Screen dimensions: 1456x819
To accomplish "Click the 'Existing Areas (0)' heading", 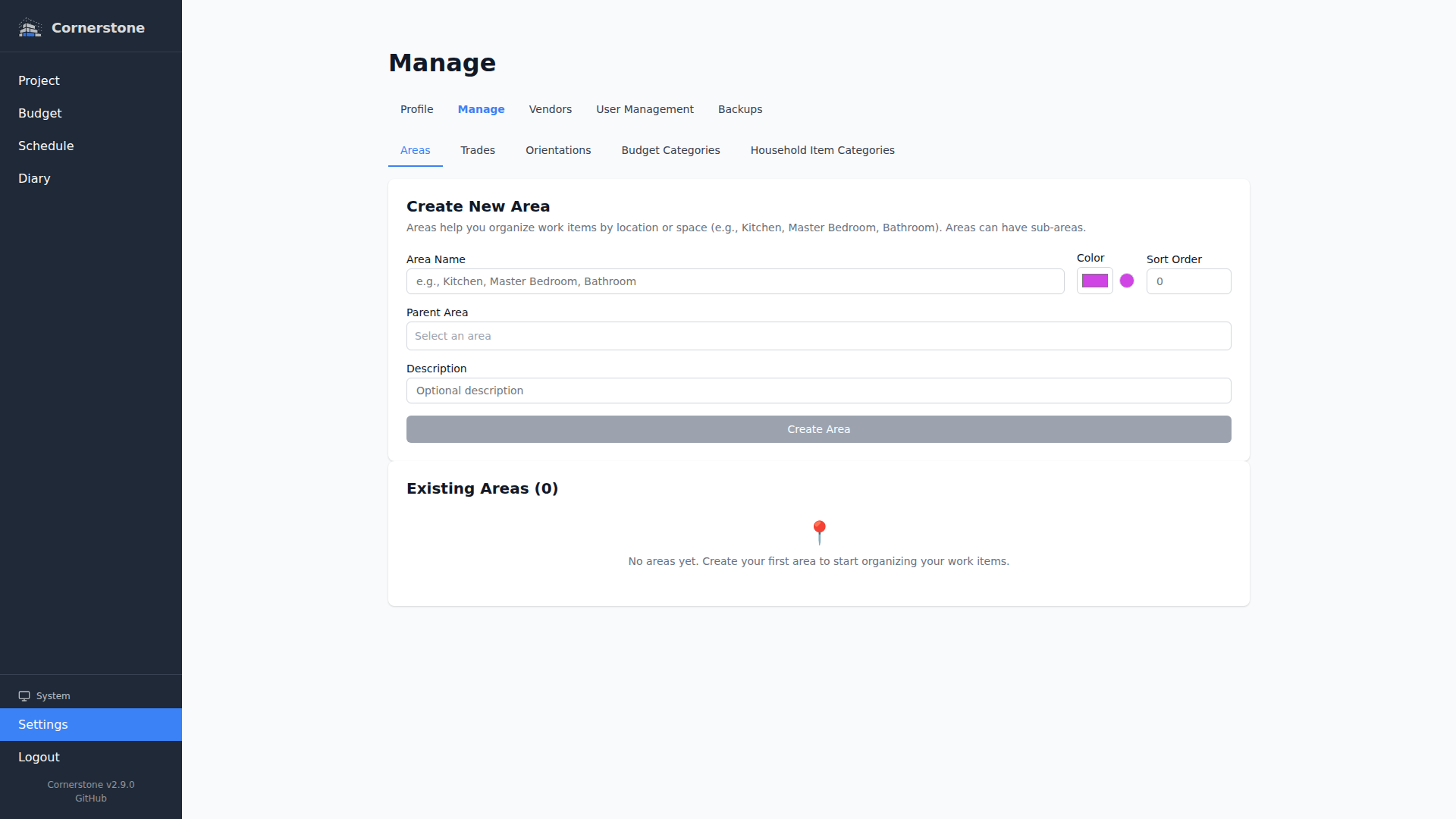I will pos(482,488).
